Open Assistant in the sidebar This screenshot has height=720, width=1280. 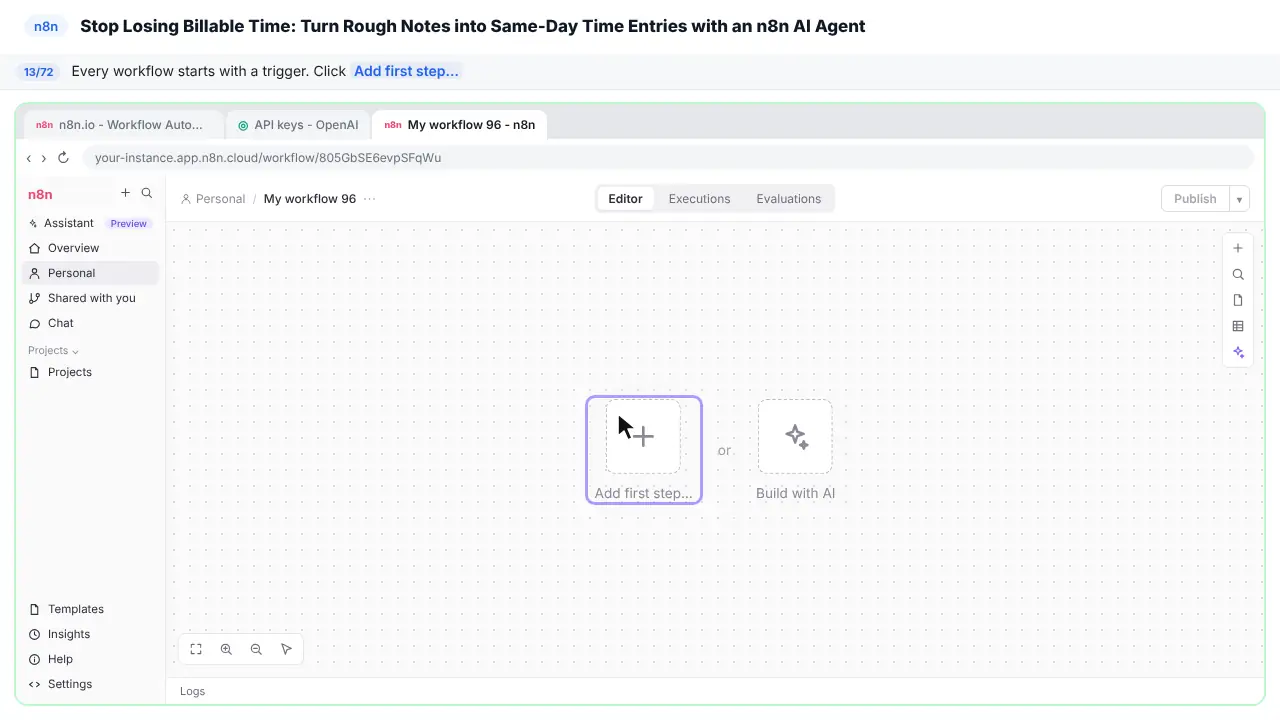coord(90,223)
